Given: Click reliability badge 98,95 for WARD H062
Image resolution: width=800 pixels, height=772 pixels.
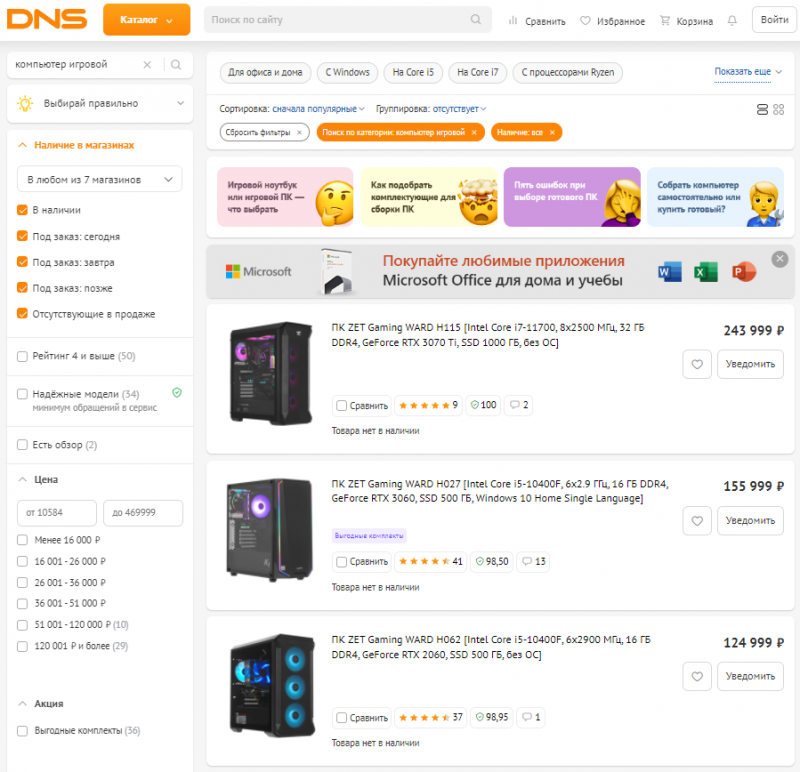Looking at the screenshot, I should [492, 717].
